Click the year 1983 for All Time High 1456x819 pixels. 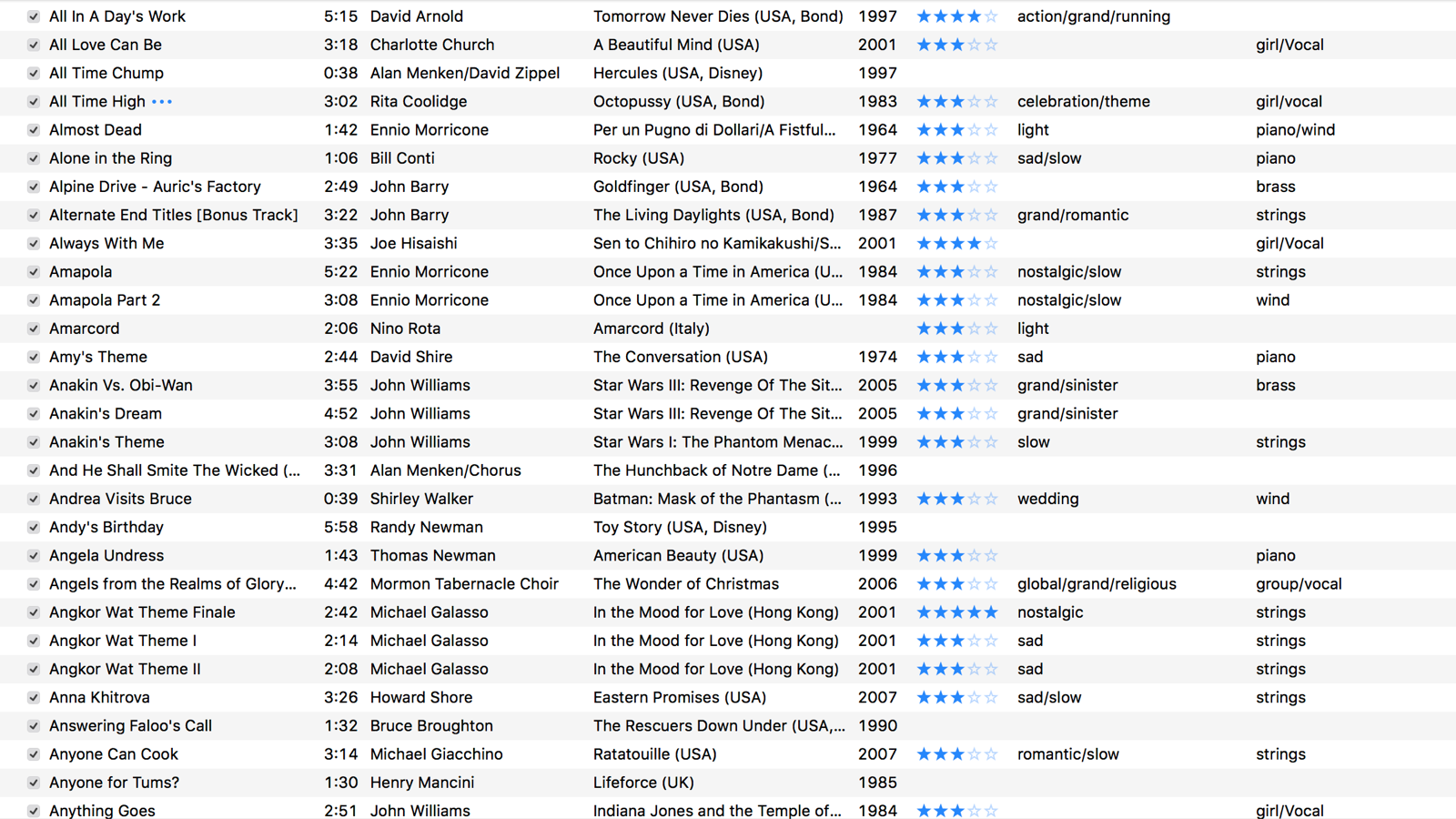[877, 102]
